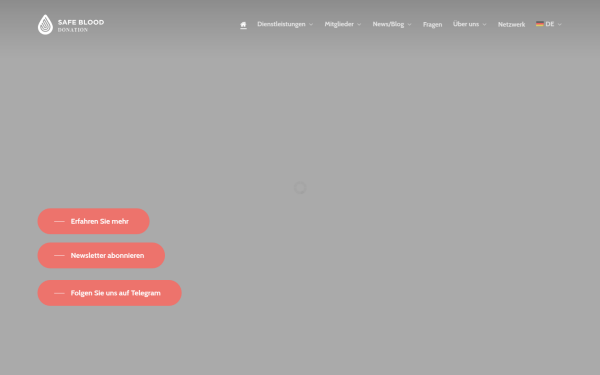Image resolution: width=600 pixels, height=375 pixels.
Task: Open the Mitglieder menu
Action: coord(339,24)
